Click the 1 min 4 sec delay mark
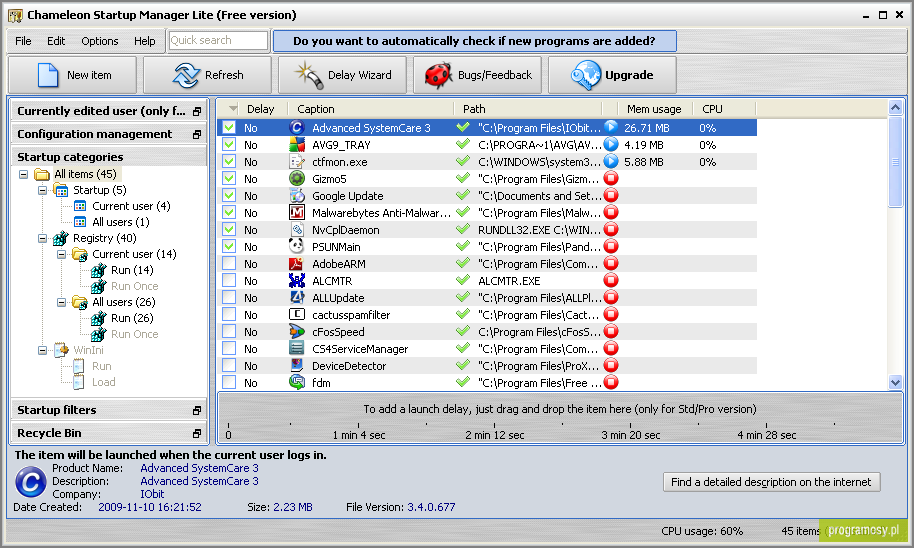 pos(358,435)
